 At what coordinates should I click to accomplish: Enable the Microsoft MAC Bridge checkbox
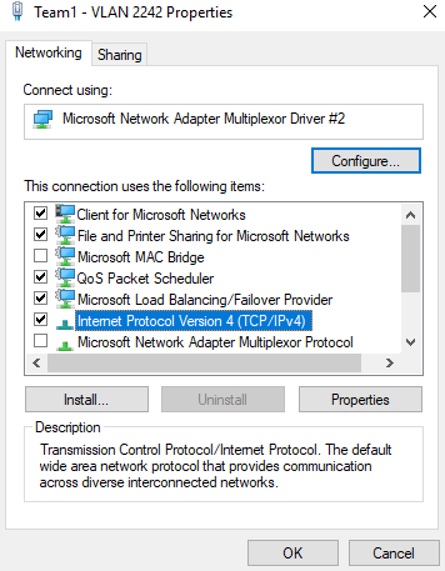(x=40, y=256)
